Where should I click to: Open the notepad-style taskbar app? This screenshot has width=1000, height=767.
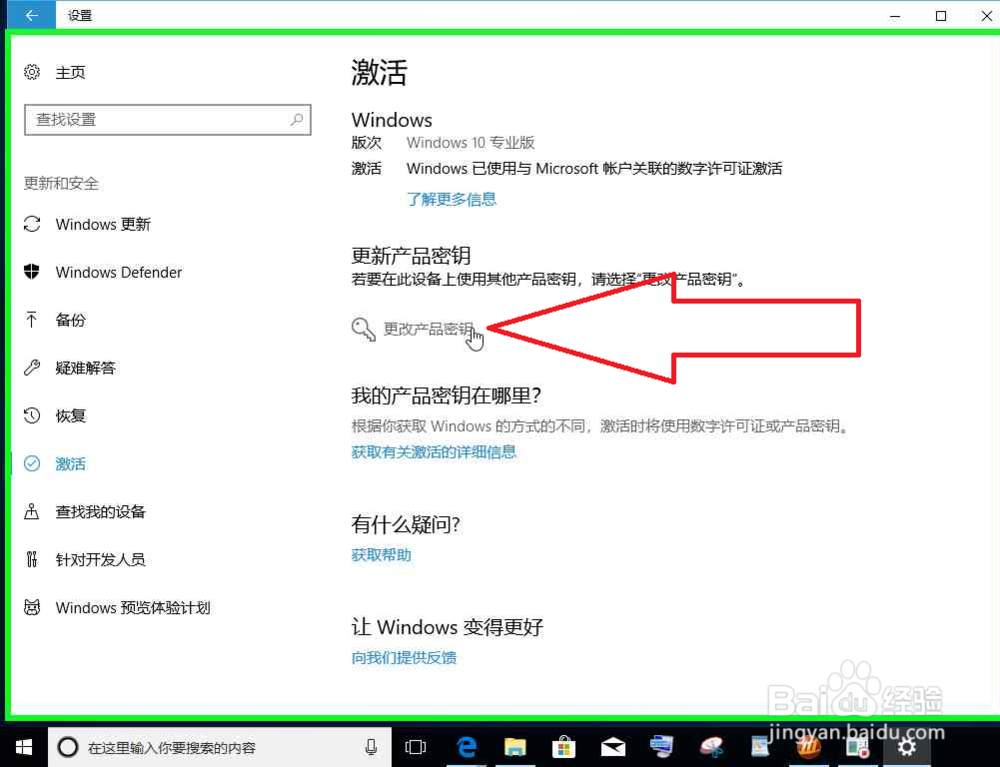click(760, 747)
